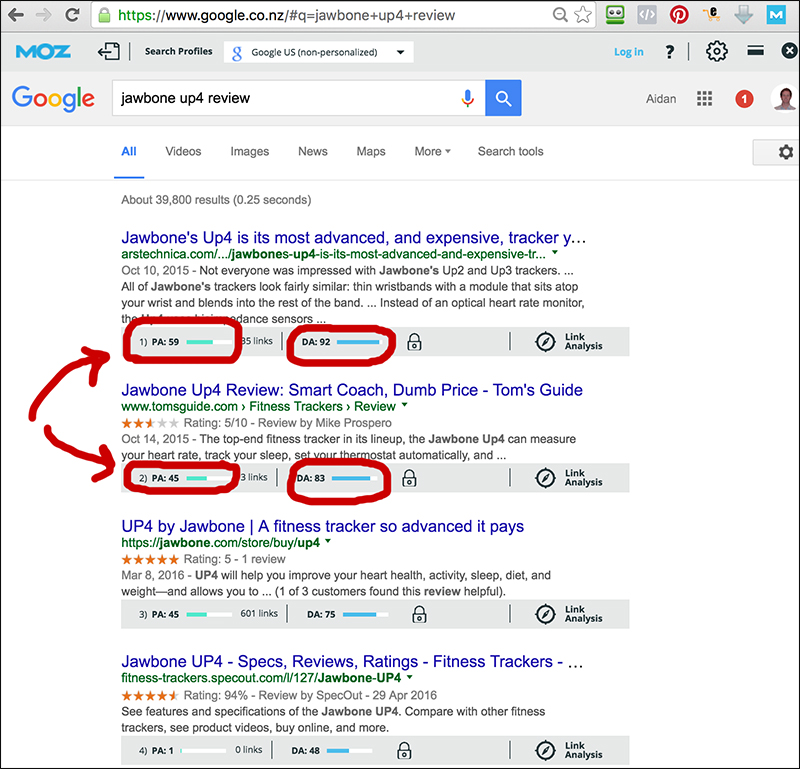
Task: Switch to the Videos tab
Action: 183,152
